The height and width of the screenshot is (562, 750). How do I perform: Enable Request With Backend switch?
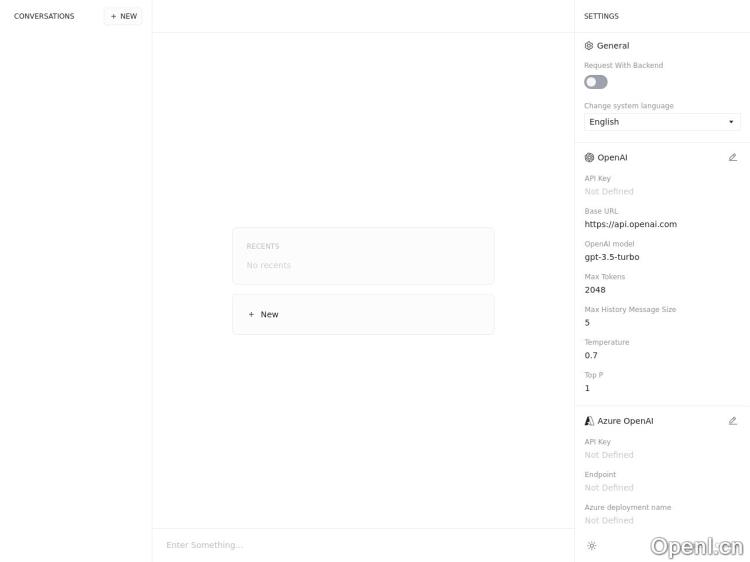[x=596, y=82]
